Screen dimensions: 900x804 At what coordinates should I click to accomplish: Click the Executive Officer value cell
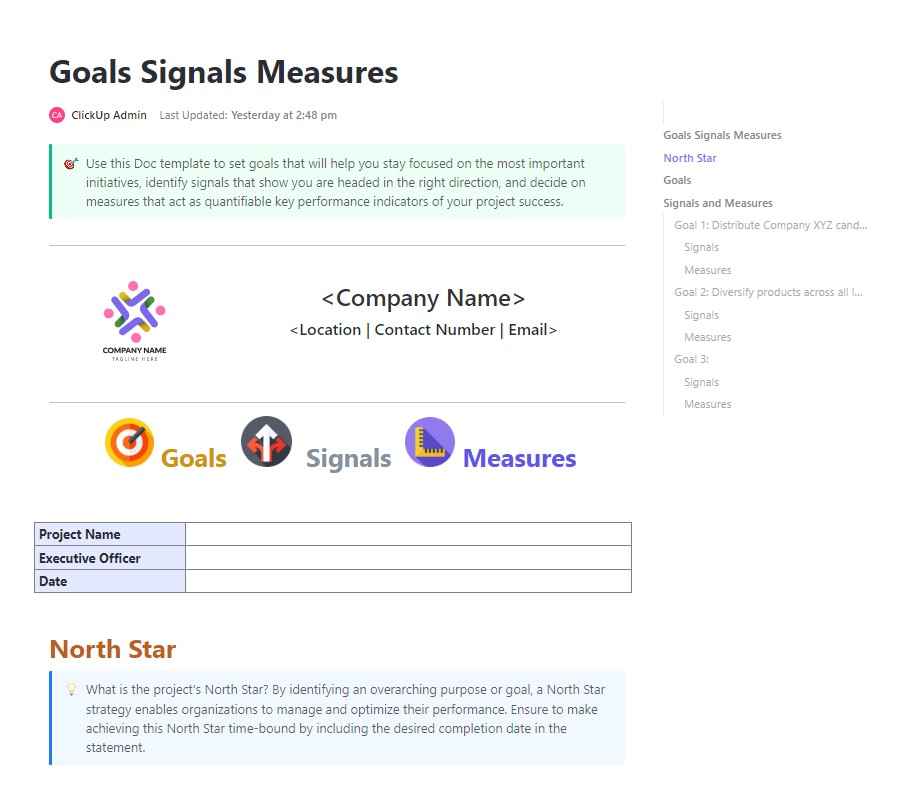tap(408, 558)
